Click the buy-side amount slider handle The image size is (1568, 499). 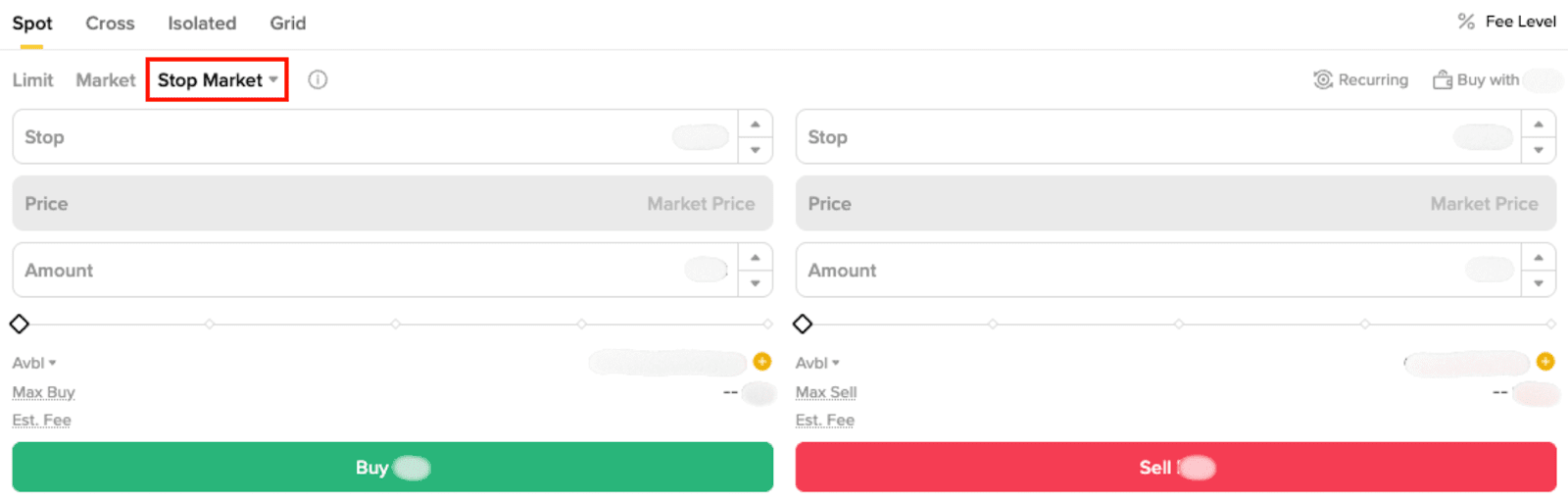20,324
